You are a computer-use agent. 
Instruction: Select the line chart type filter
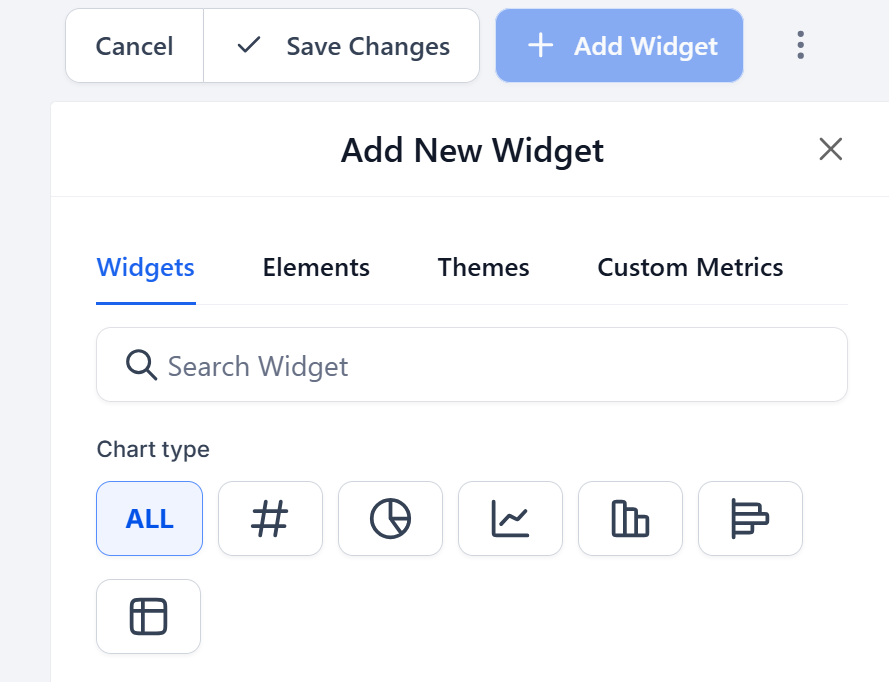pyautogui.click(x=510, y=518)
